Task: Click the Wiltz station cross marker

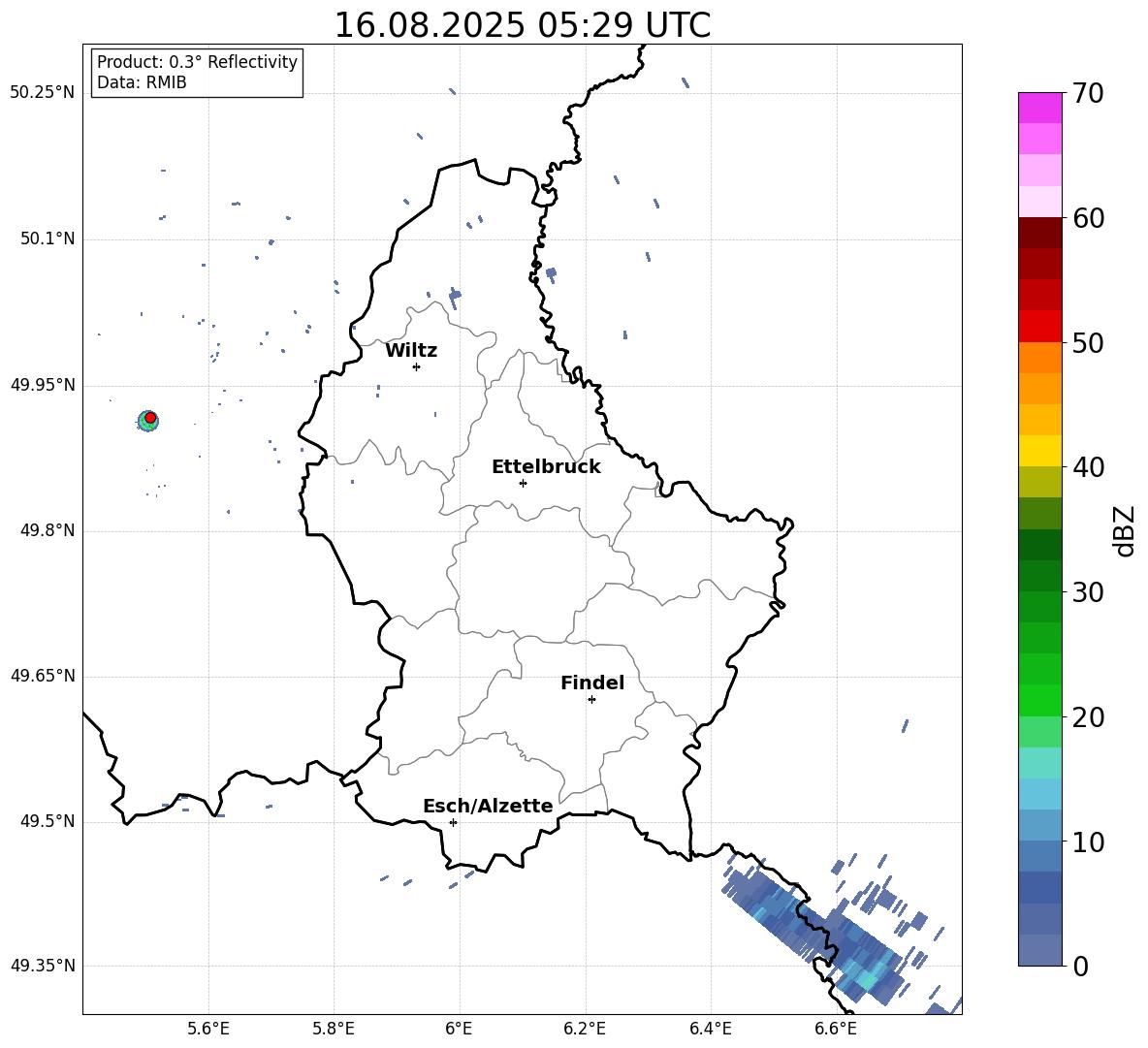Action: 416,366
